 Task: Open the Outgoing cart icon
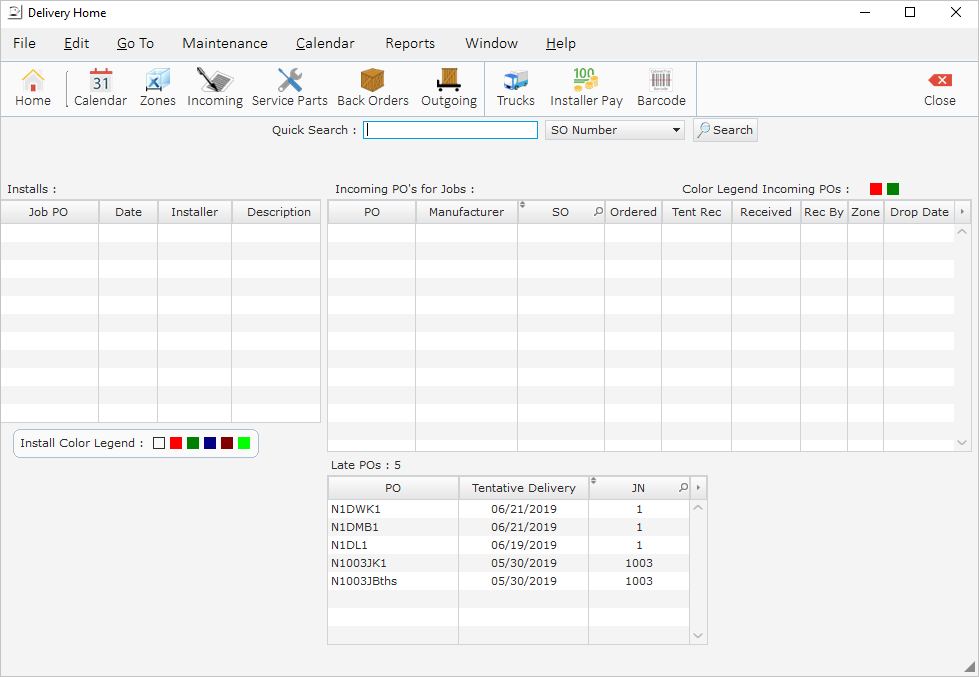click(x=448, y=87)
